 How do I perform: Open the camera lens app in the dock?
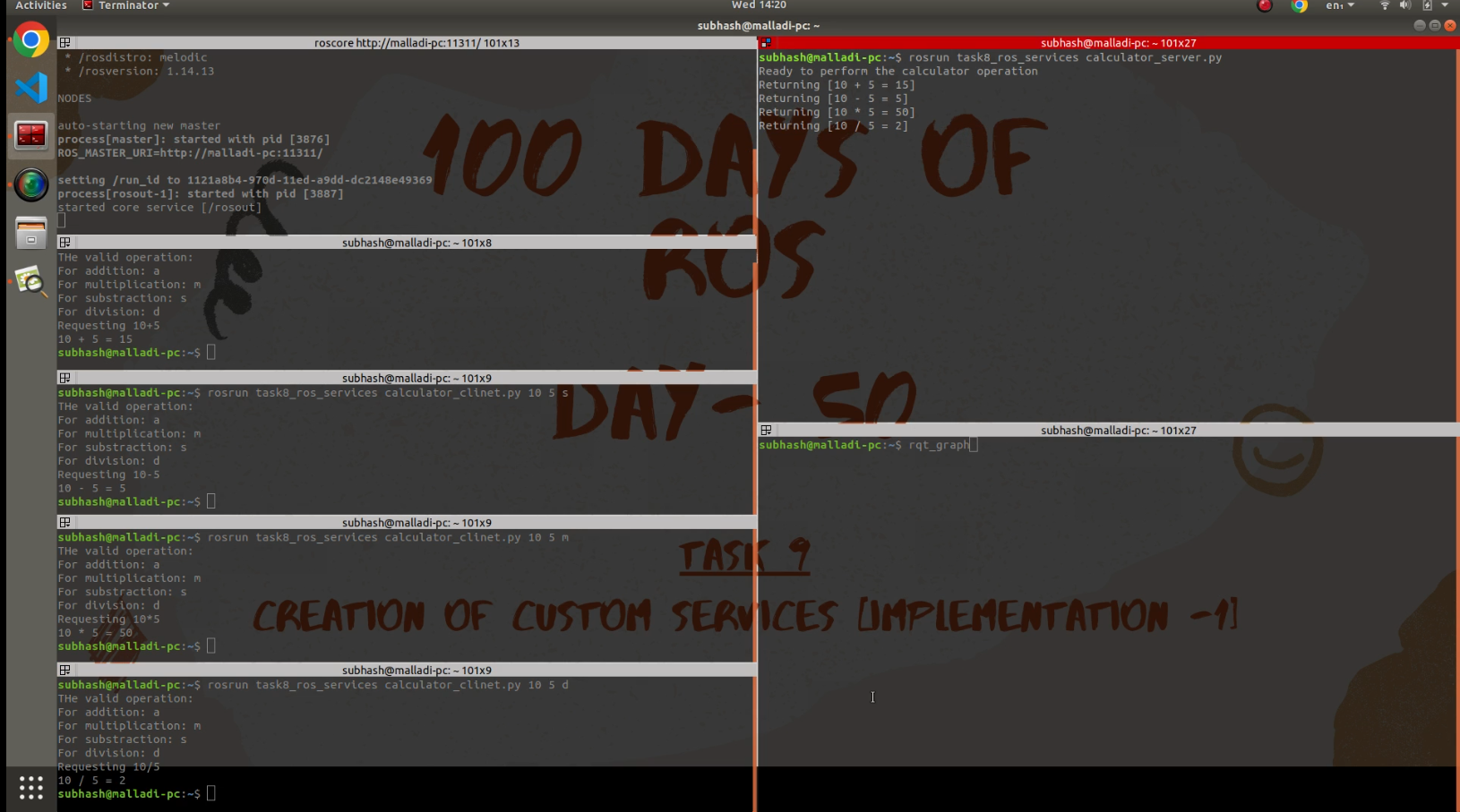31,184
